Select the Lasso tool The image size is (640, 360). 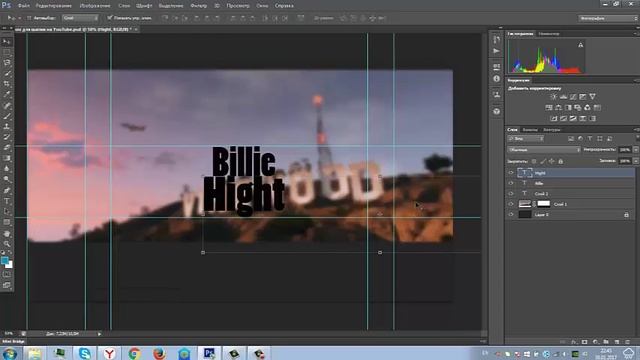point(7,63)
